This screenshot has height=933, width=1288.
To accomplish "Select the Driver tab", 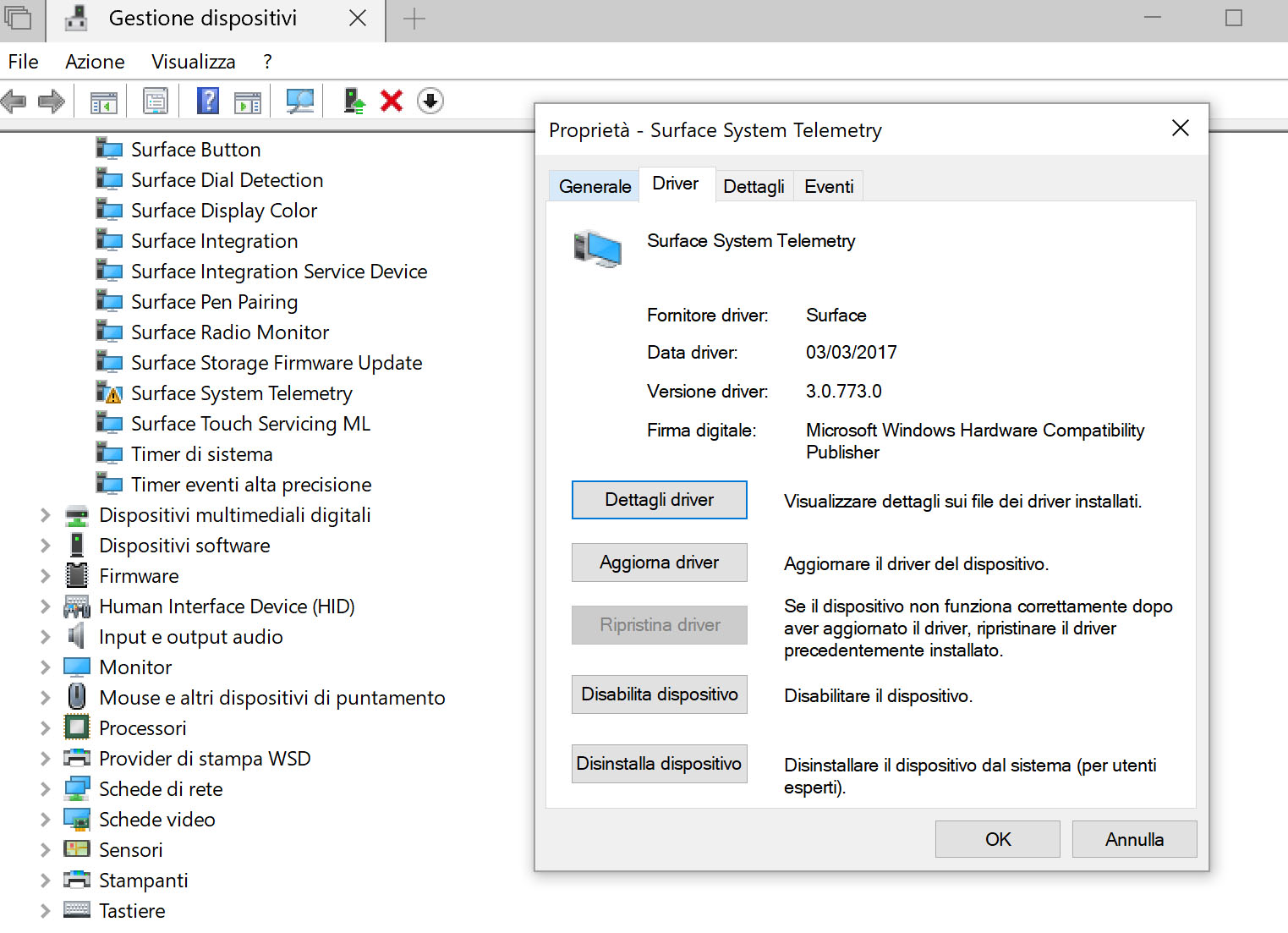I will pyautogui.click(x=676, y=184).
